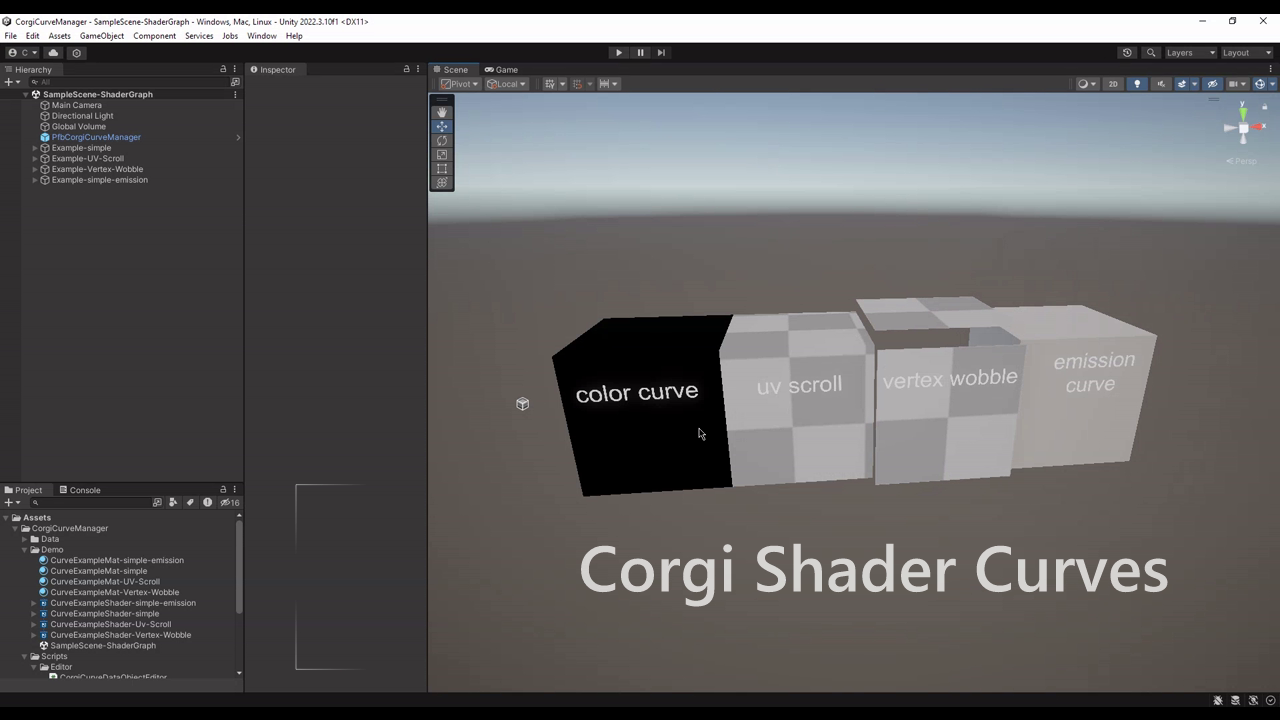The image size is (1280, 720).
Task: Click the Step frame button
Action: 661,53
